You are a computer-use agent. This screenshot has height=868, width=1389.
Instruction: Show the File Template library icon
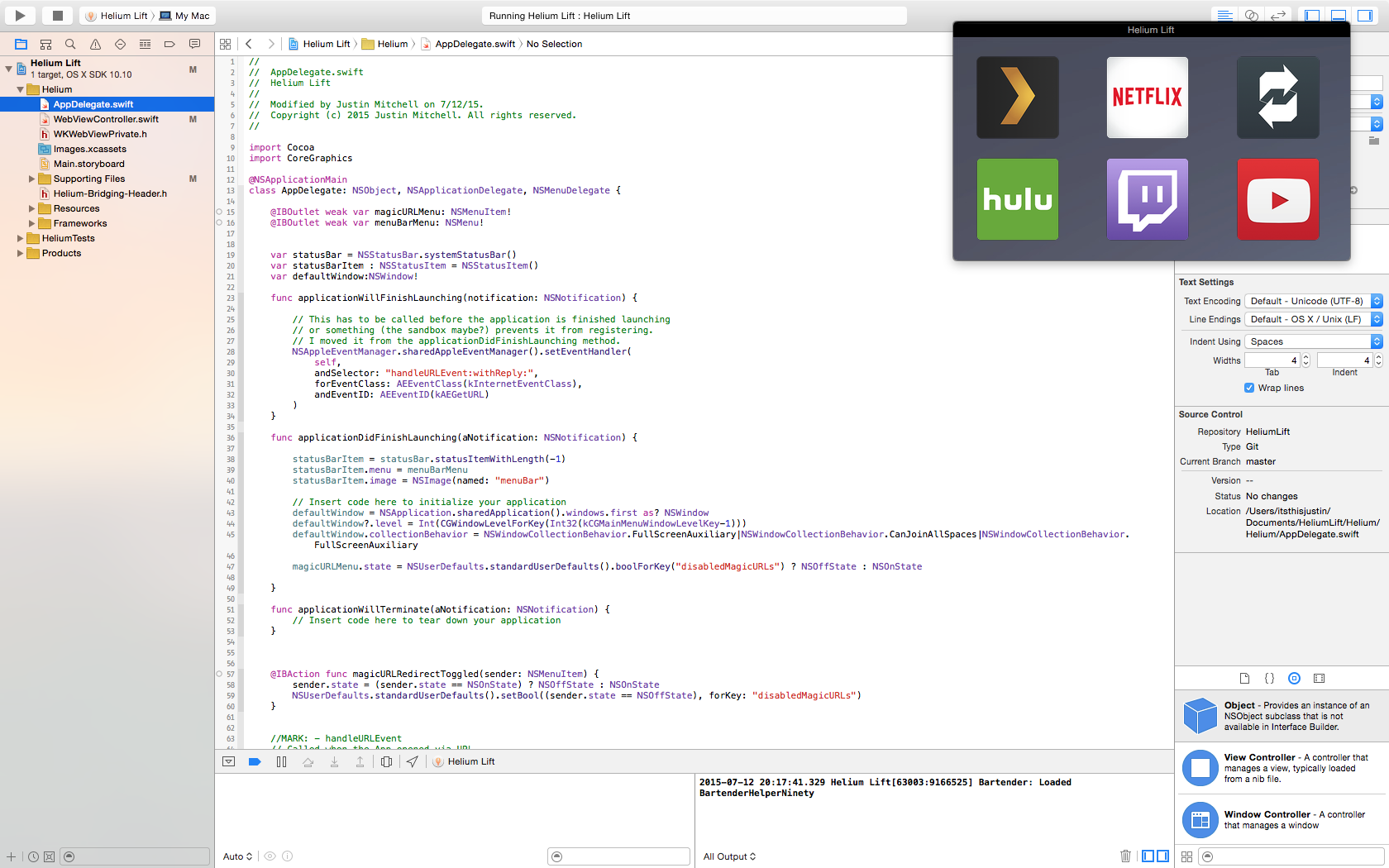tap(1244, 679)
